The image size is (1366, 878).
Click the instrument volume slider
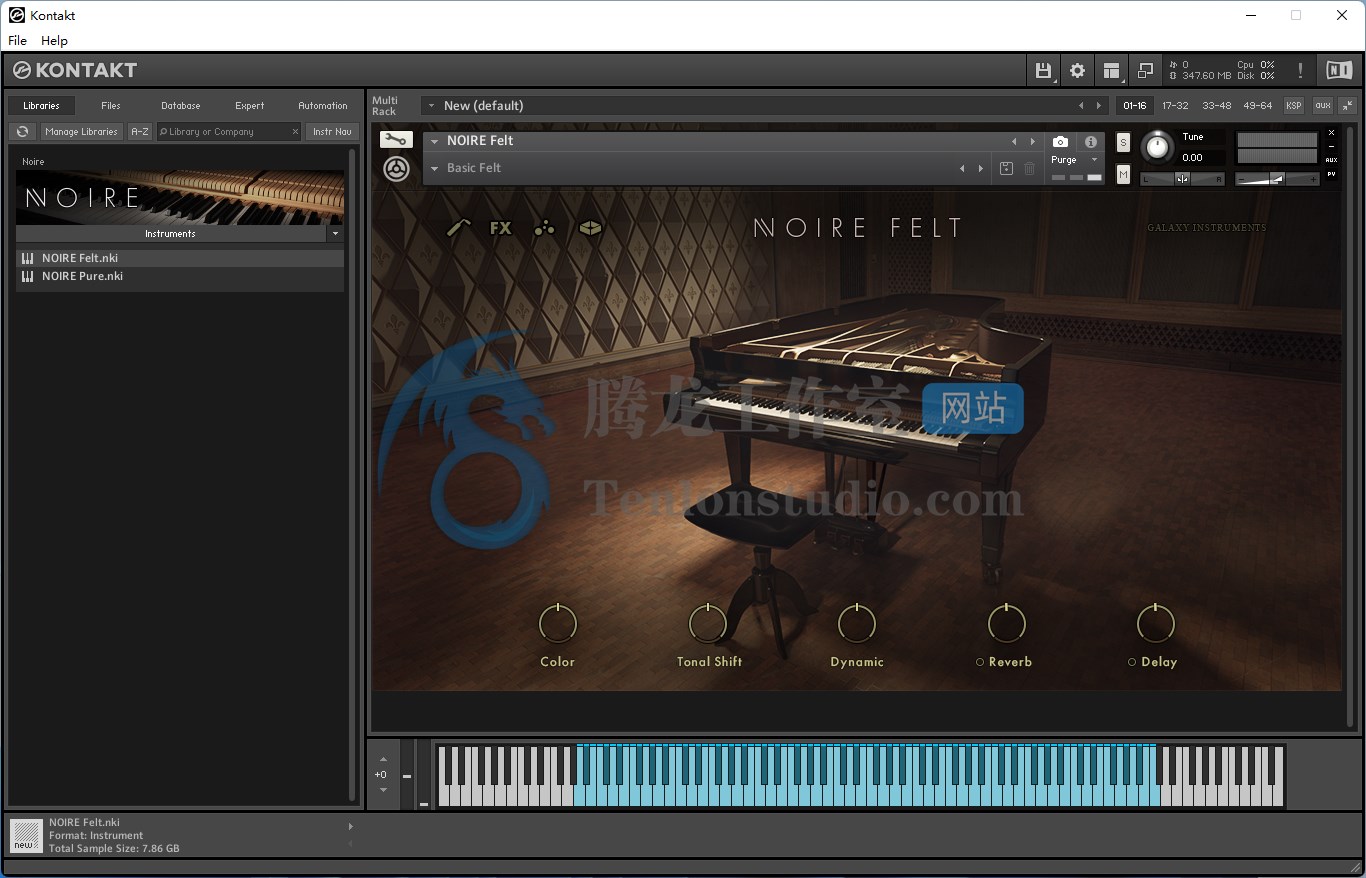(1277, 179)
